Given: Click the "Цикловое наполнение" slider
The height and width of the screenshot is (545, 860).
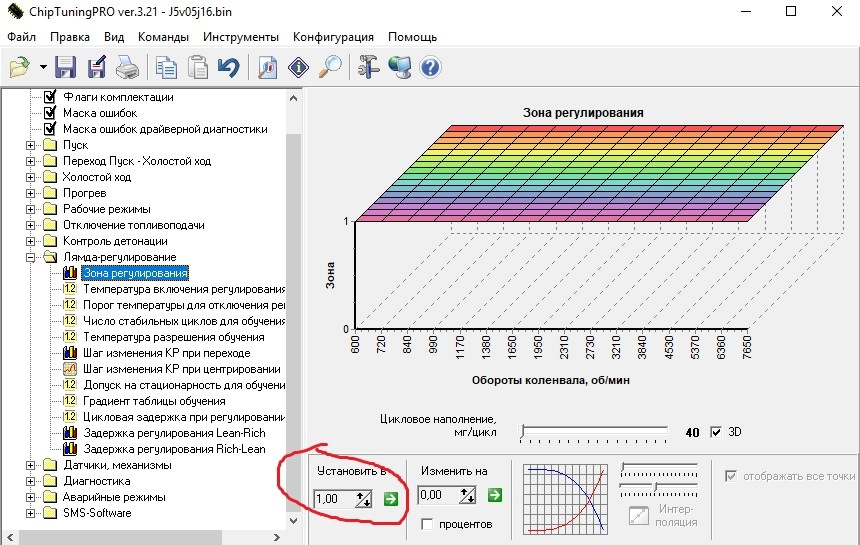Looking at the screenshot, I should 594,432.
